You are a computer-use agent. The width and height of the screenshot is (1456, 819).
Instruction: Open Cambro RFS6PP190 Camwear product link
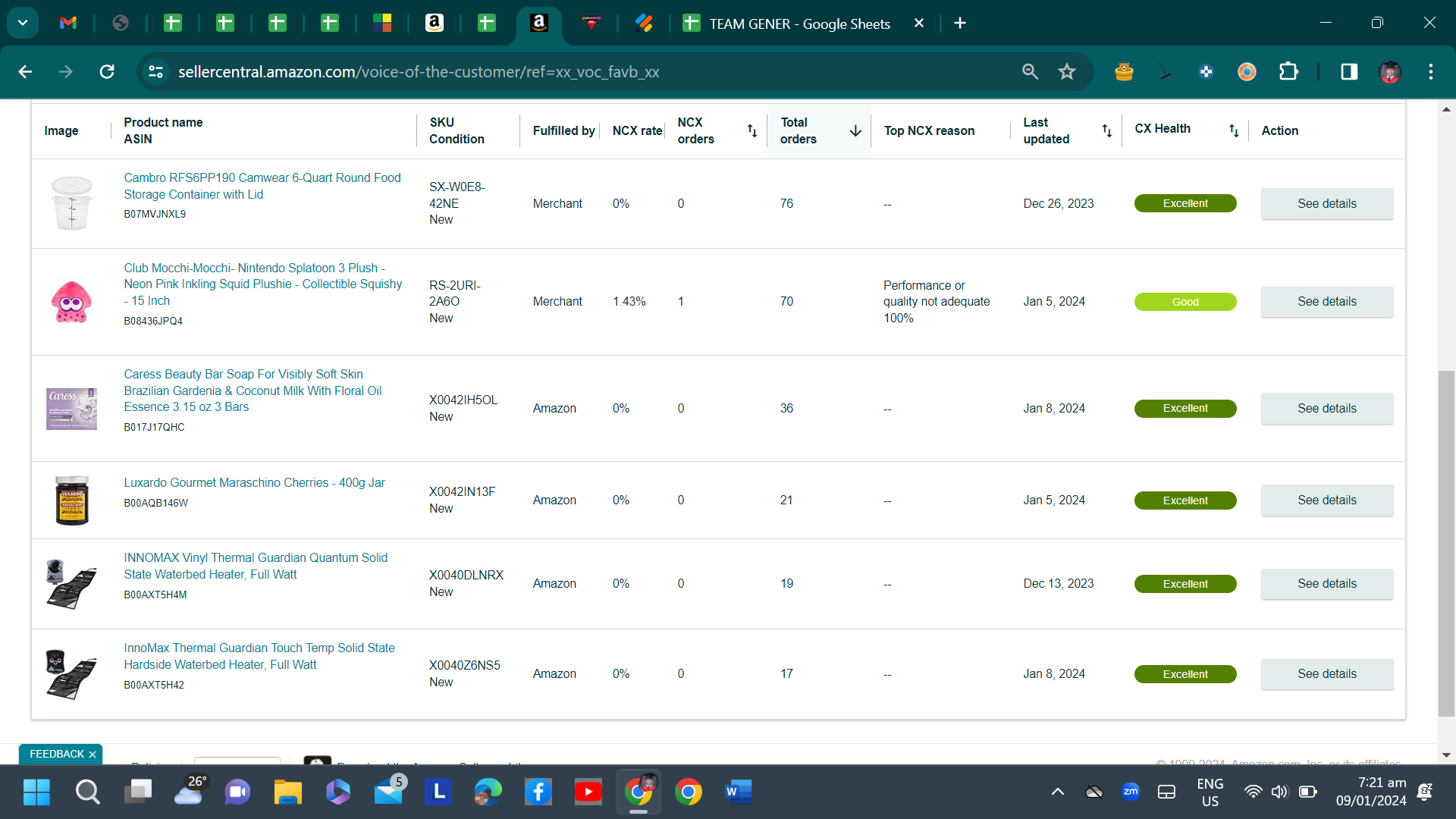pyautogui.click(x=262, y=186)
